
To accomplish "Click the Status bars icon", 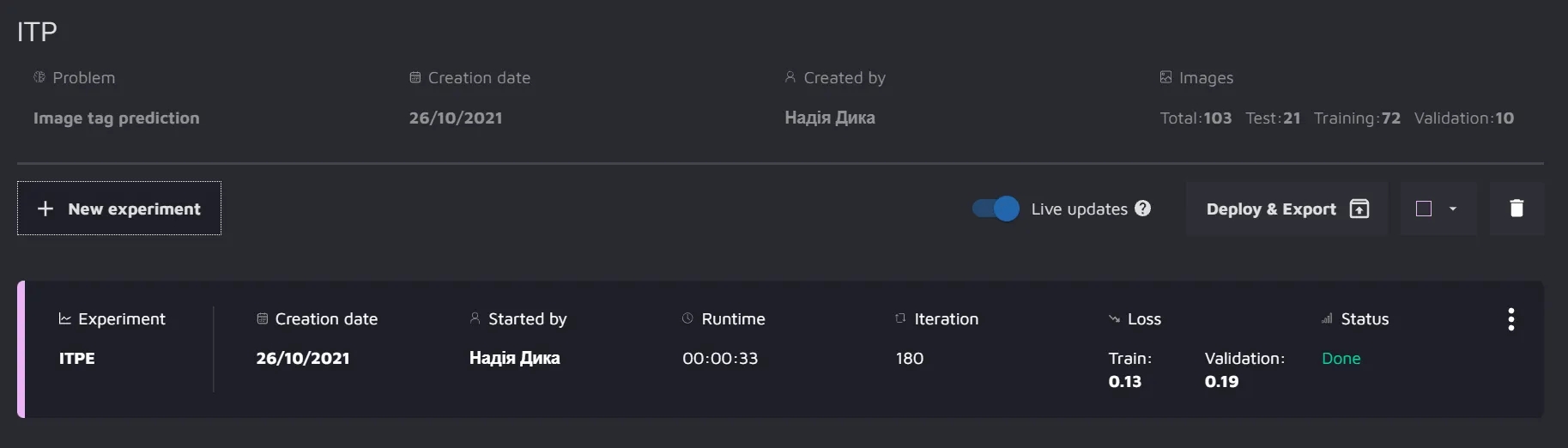I will (1327, 318).
